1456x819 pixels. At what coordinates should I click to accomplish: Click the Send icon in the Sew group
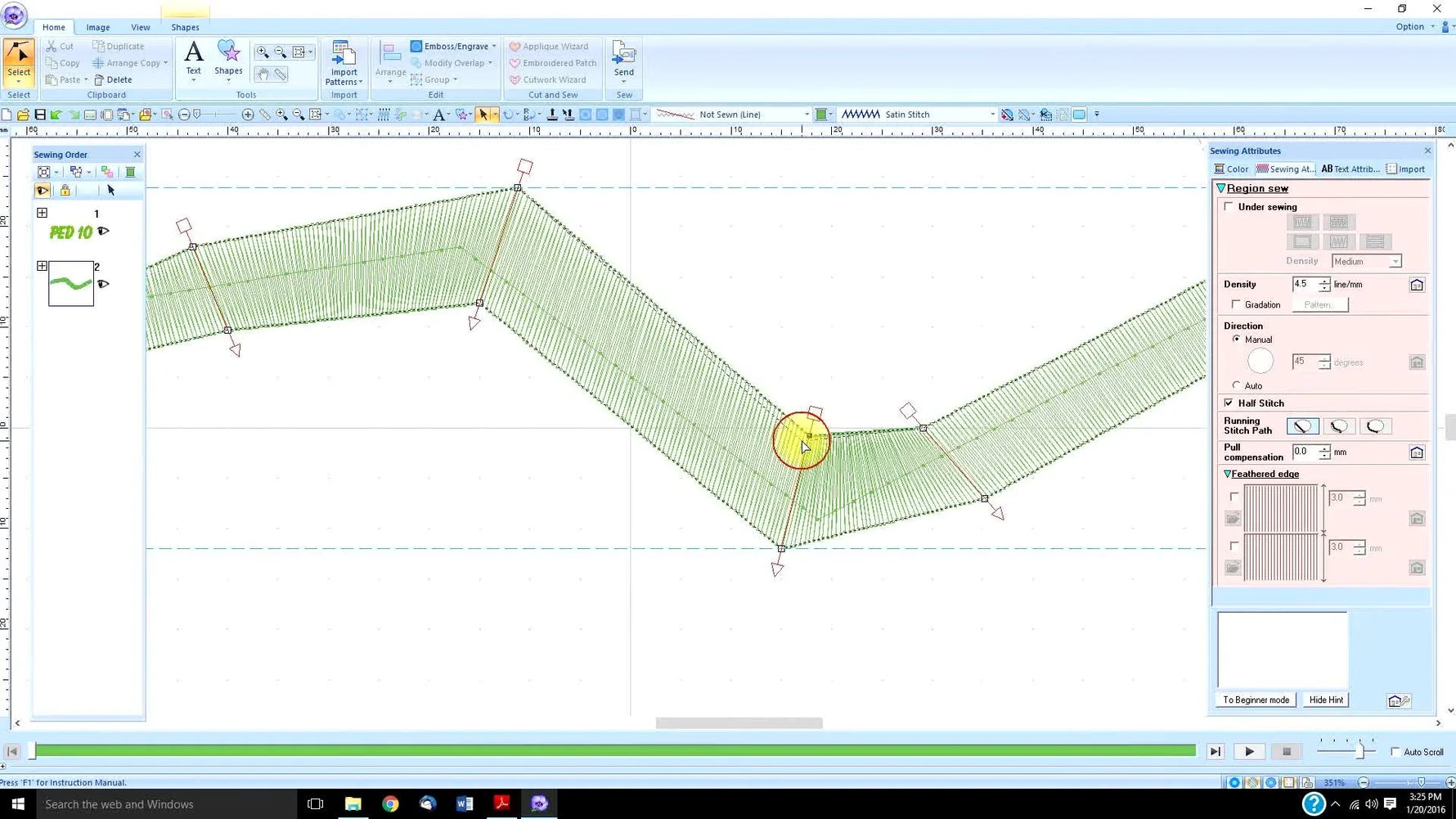coord(623,59)
